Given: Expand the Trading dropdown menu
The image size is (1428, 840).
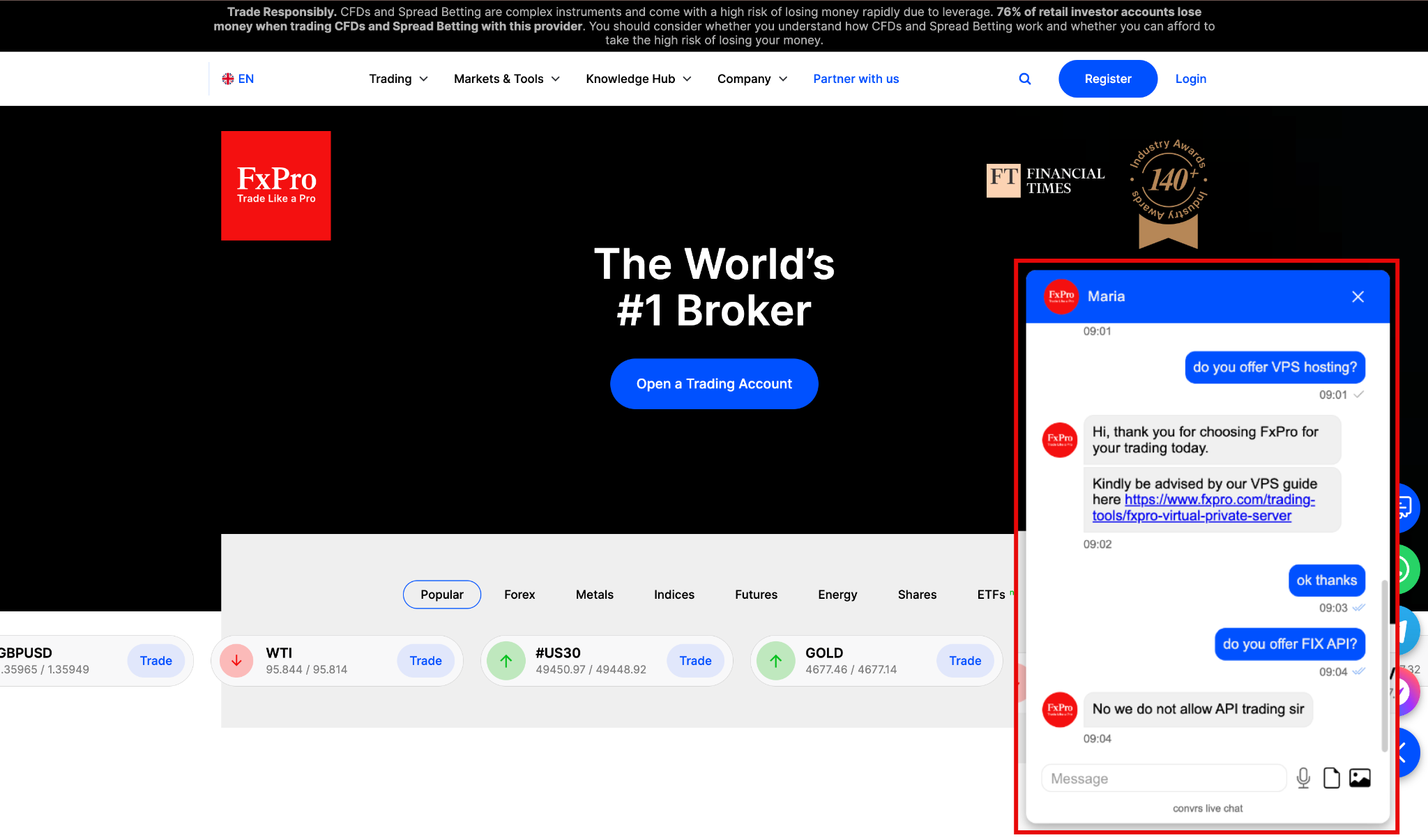Looking at the screenshot, I should (398, 79).
